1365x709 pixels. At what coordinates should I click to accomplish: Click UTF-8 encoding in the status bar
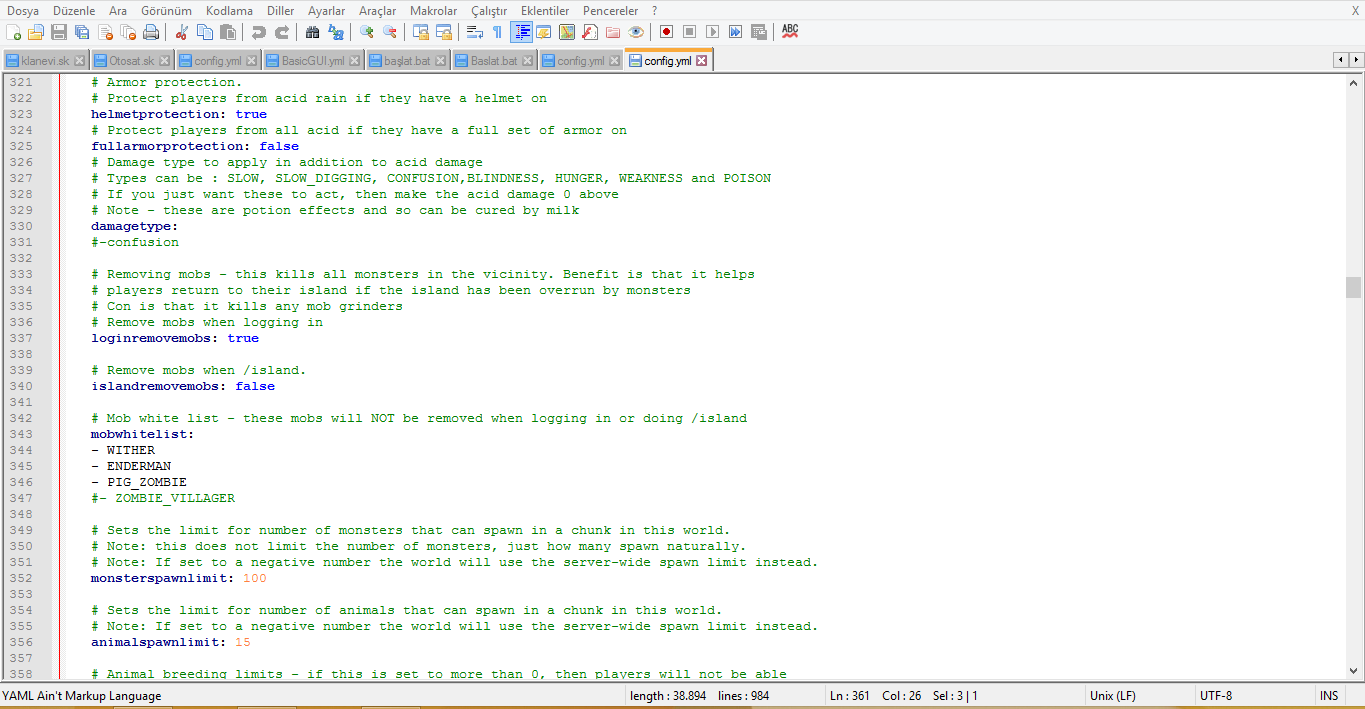(1216, 696)
